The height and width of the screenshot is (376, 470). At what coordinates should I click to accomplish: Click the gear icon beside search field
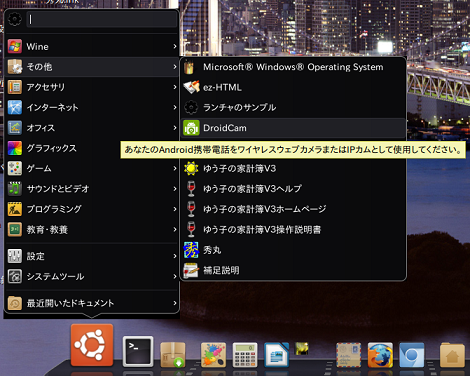click(15, 19)
